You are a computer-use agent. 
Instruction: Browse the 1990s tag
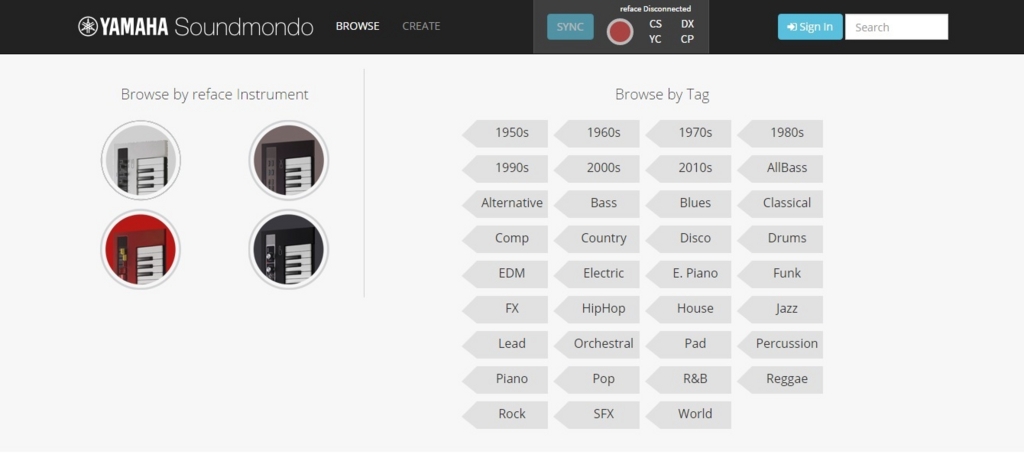pos(505,168)
